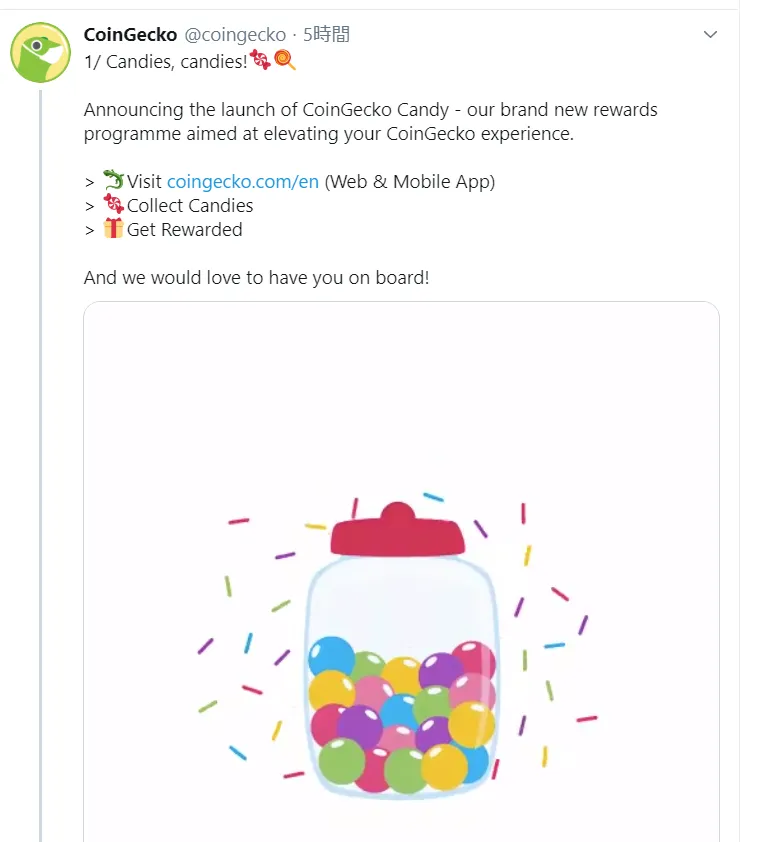Click the '1/ Candies, candies!' heading text
Viewport: 759px width, 842px height.
(165, 61)
